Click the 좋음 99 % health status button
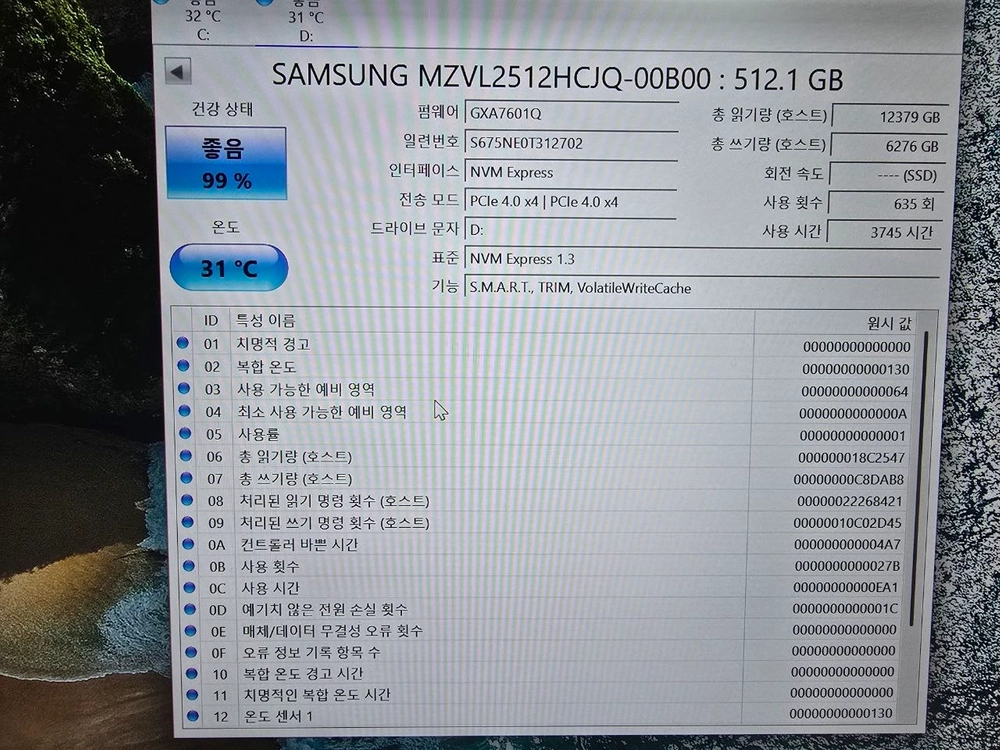The image size is (1000, 750). point(226,163)
